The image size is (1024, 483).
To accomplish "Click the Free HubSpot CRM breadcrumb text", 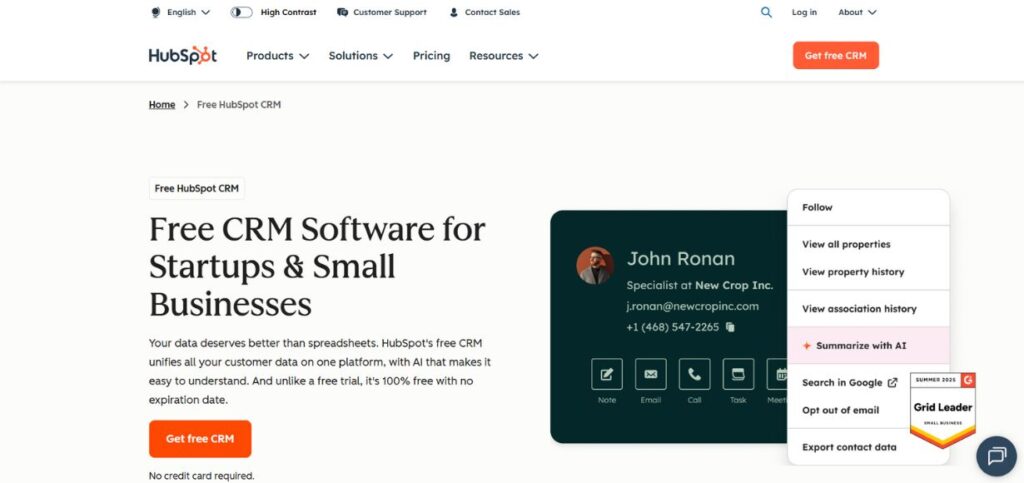I will [239, 104].
